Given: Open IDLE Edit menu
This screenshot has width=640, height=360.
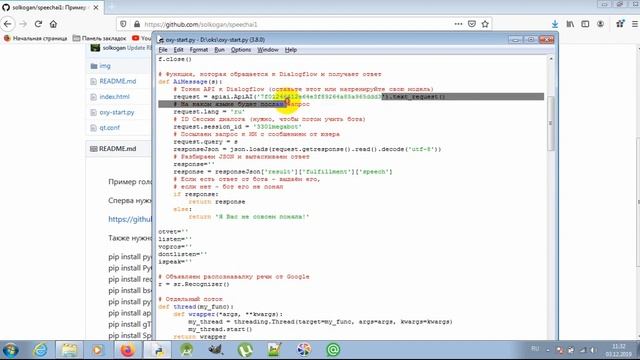Looking at the screenshot, I should tap(178, 50).
